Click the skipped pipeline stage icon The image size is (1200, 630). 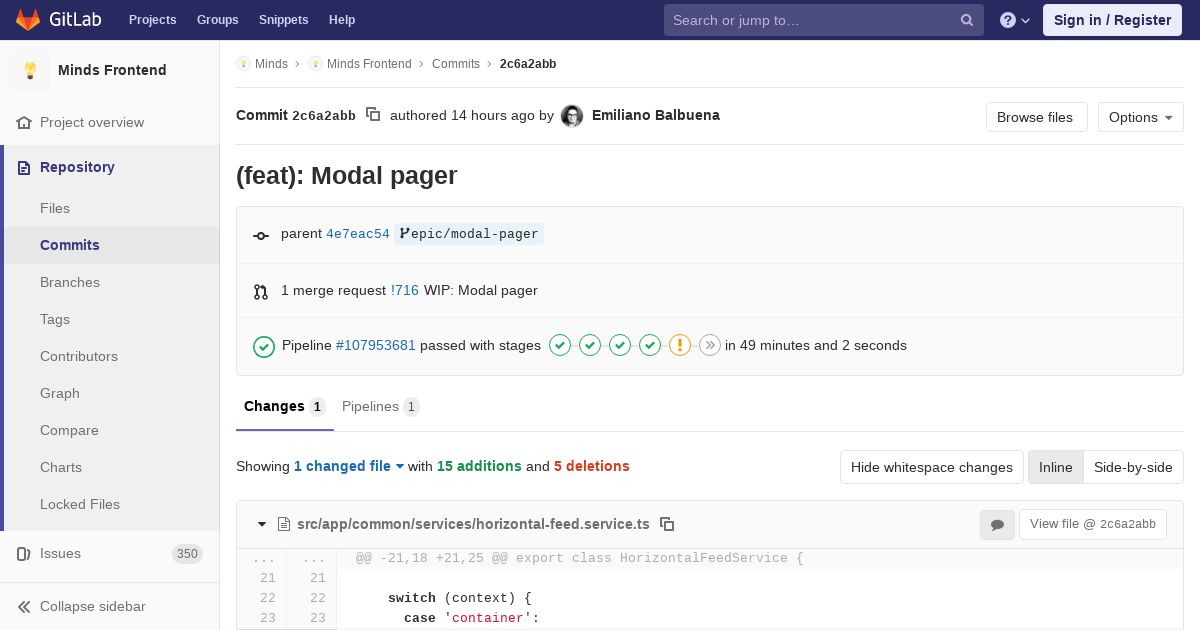tap(710, 346)
